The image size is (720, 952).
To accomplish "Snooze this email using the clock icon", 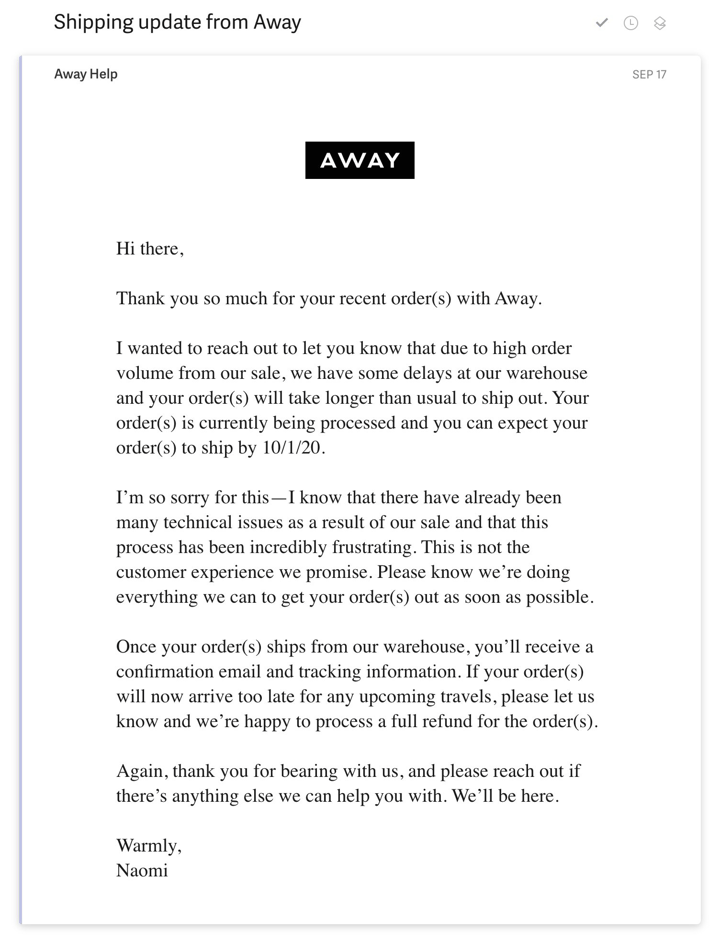I will point(630,22).
